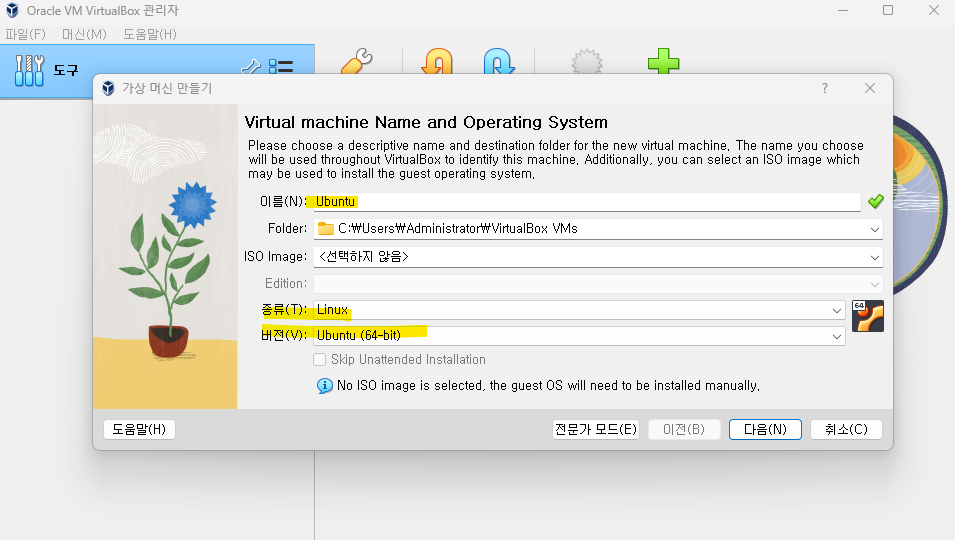Click the Skip Unattended Installation label
The width and height of the screenshot is (955, 540).
click(x=408, y=359)
